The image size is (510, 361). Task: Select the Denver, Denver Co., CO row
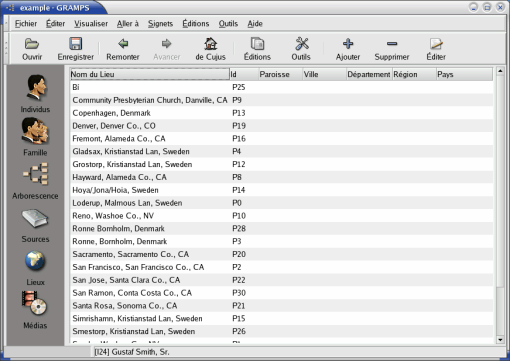(281, 126)
